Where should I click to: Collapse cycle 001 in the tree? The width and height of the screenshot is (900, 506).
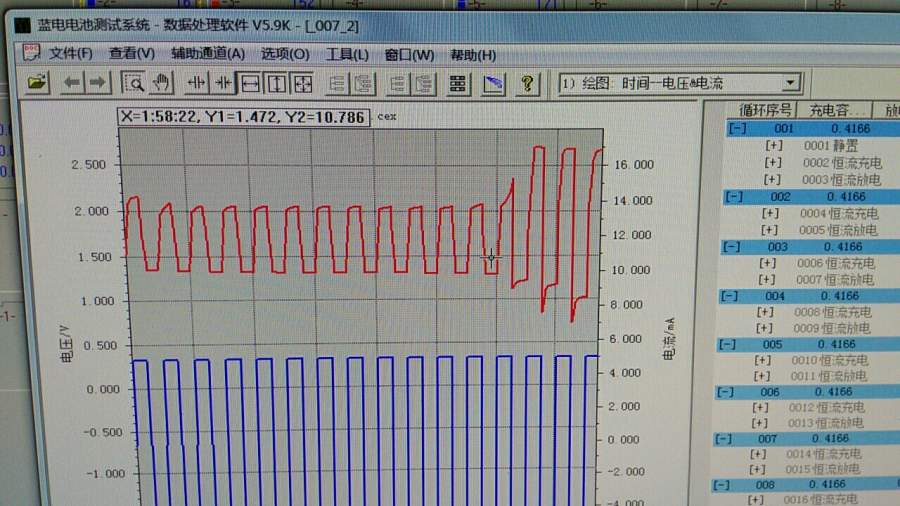(x=737, y=129)
